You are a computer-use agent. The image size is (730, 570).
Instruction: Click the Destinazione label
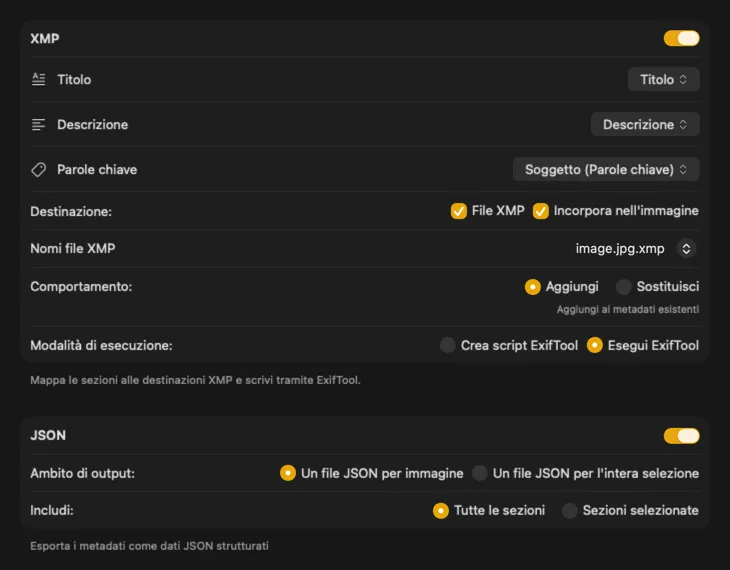click(x=71, y=211)
